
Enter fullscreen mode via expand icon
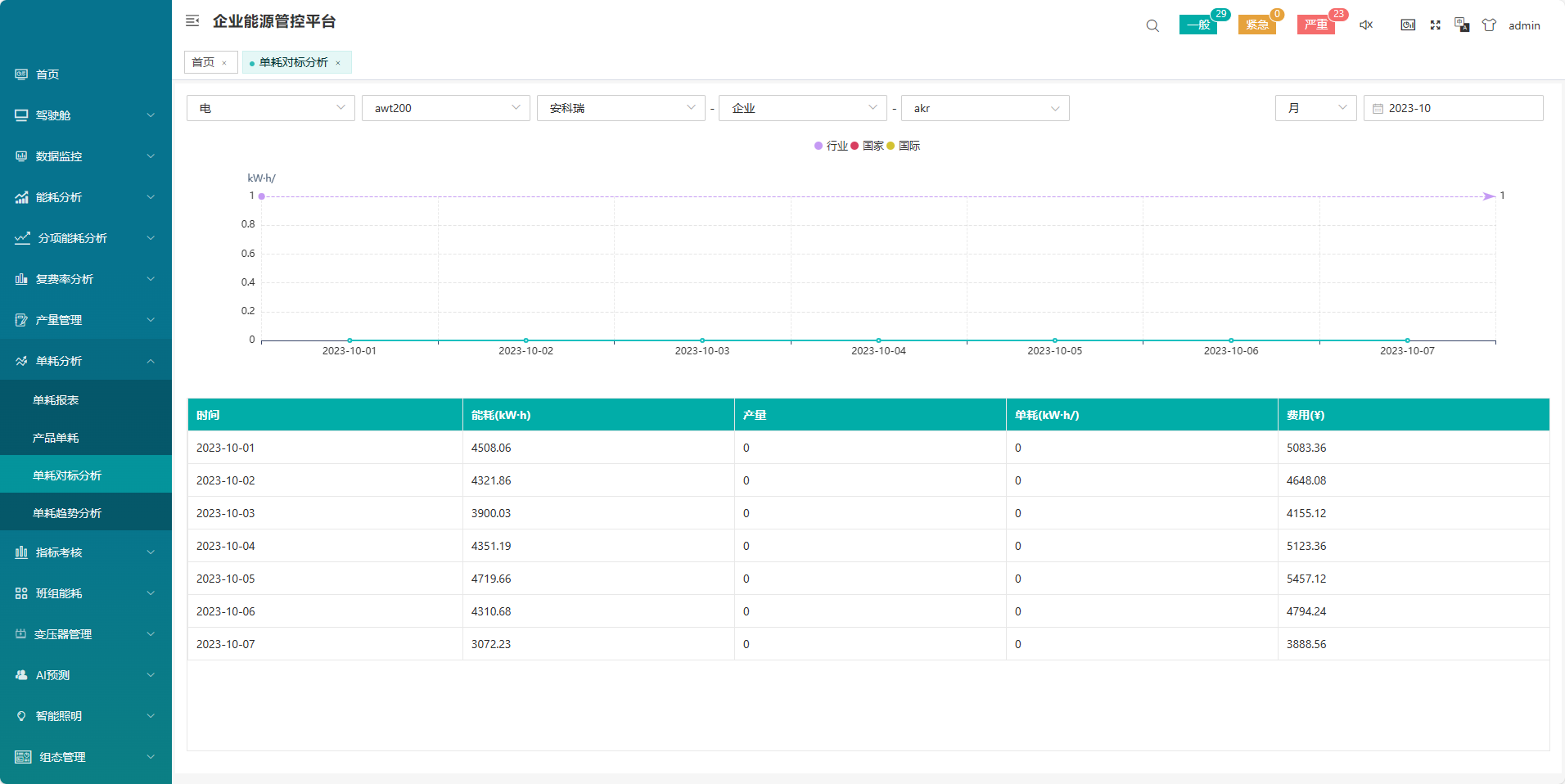tap(1435, 25)
